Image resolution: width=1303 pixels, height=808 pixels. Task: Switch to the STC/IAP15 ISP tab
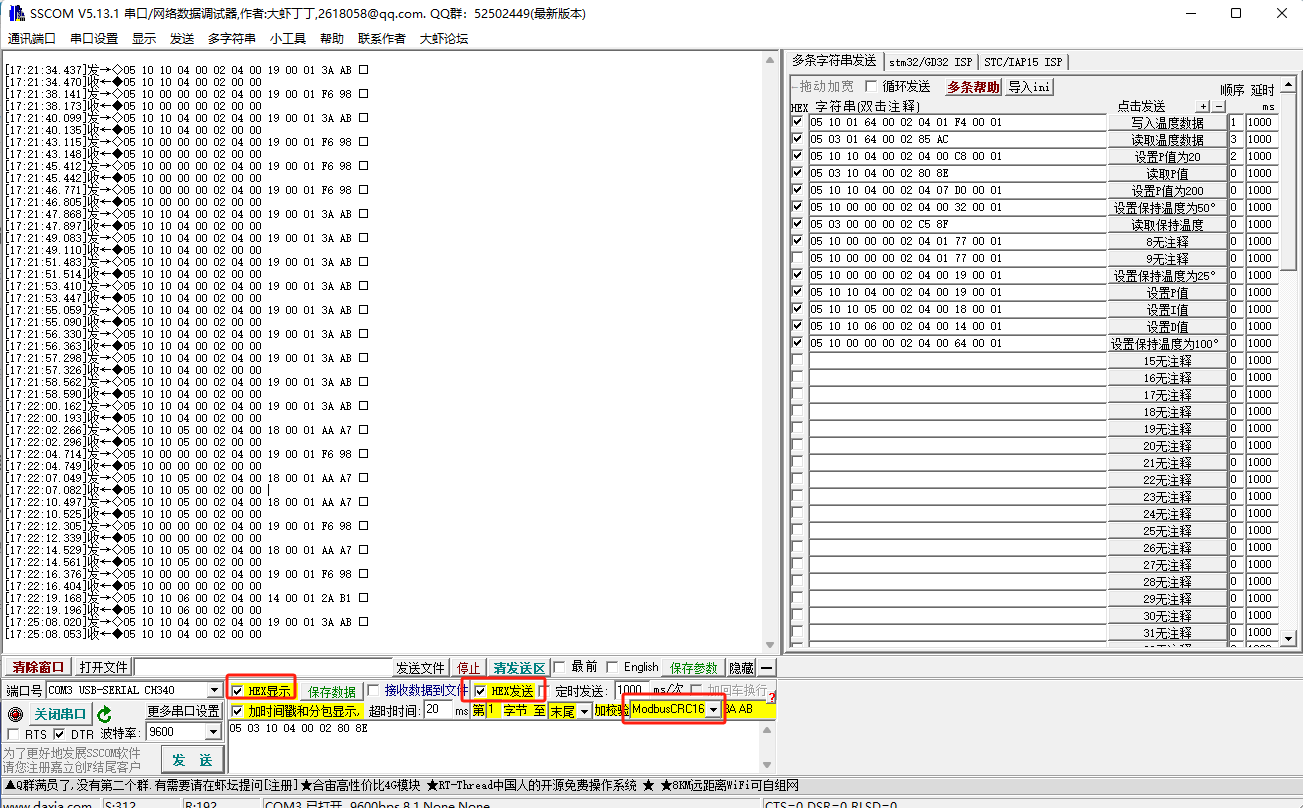(1023, 62)
